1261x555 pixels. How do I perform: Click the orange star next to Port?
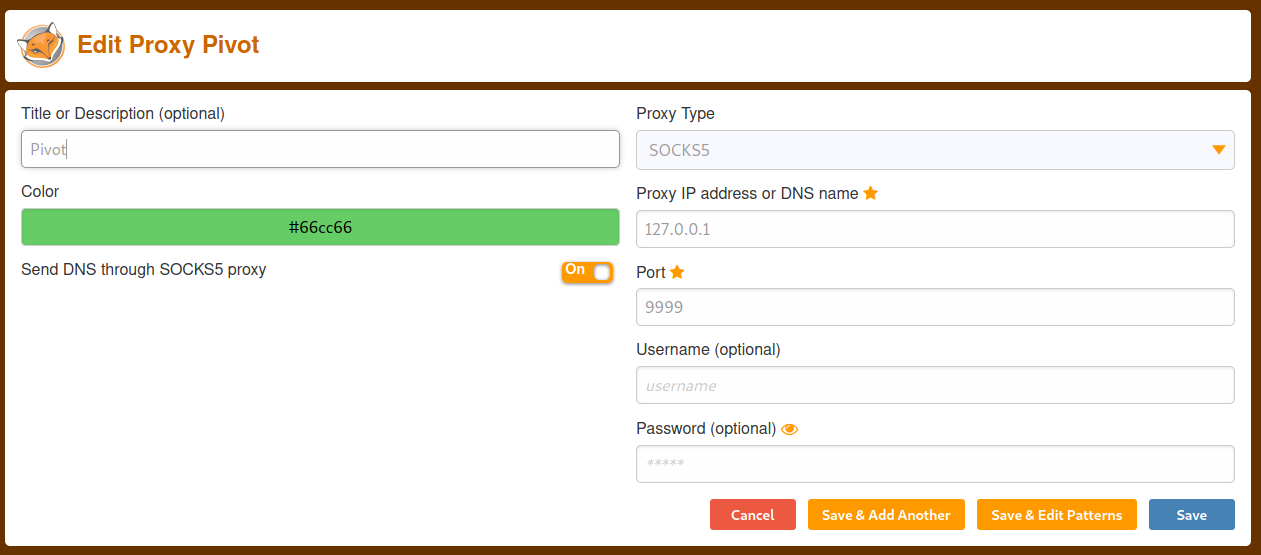(x=677, y=272)
